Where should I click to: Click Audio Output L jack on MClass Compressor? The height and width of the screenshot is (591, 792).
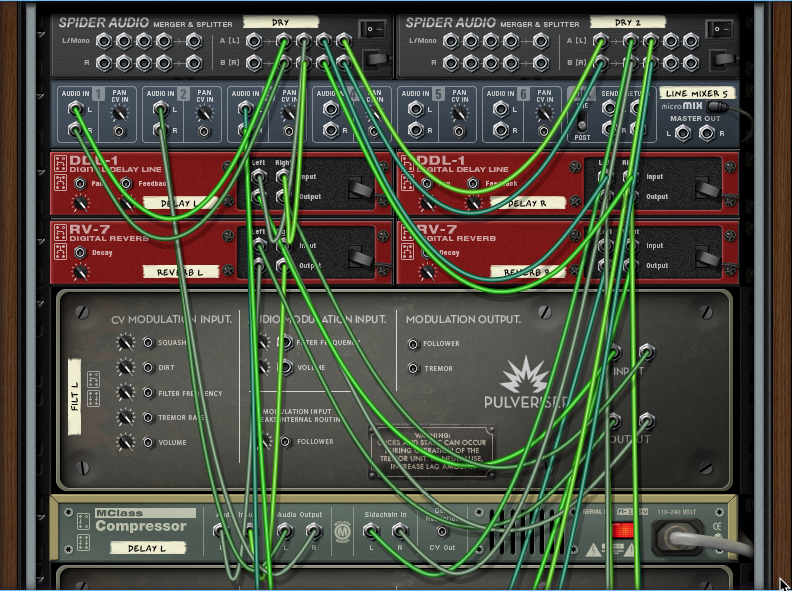pos(285,530)
